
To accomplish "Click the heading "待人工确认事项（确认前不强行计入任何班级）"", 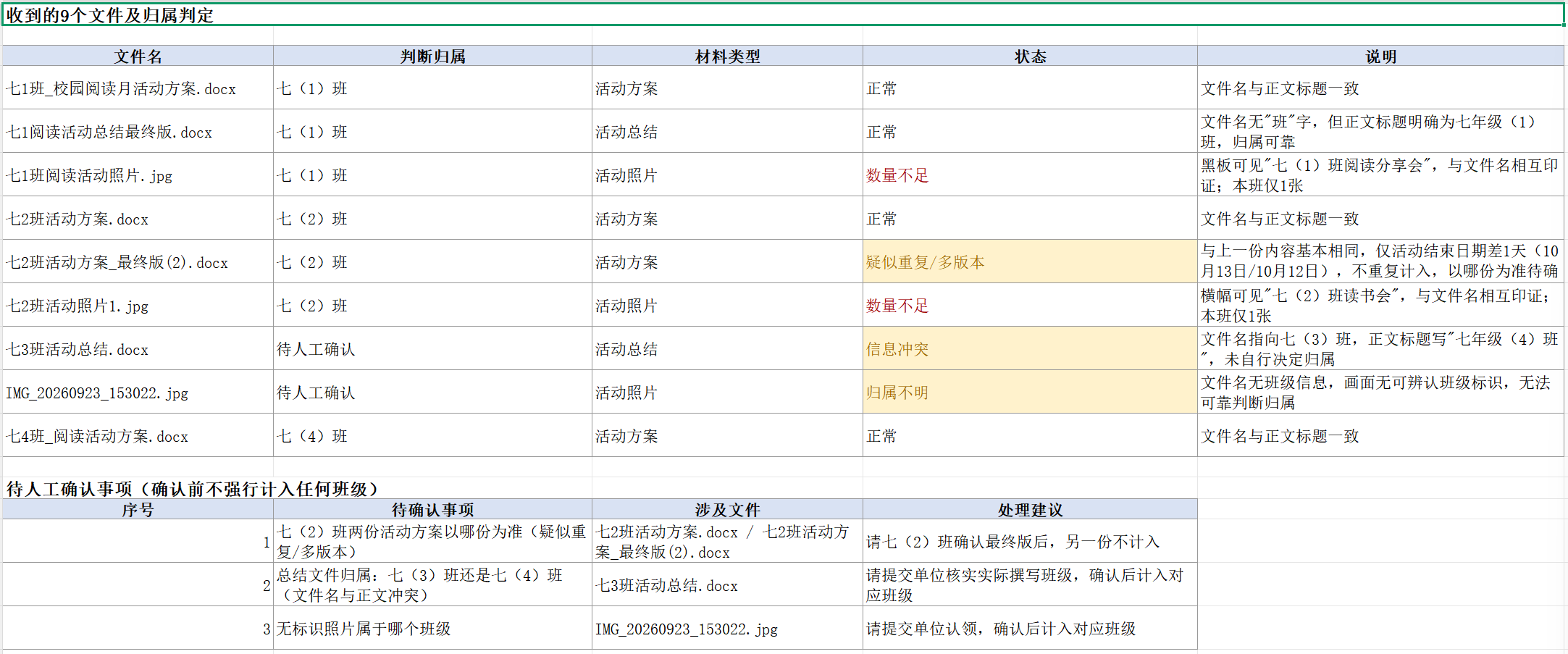I will [x=192, y=489].
